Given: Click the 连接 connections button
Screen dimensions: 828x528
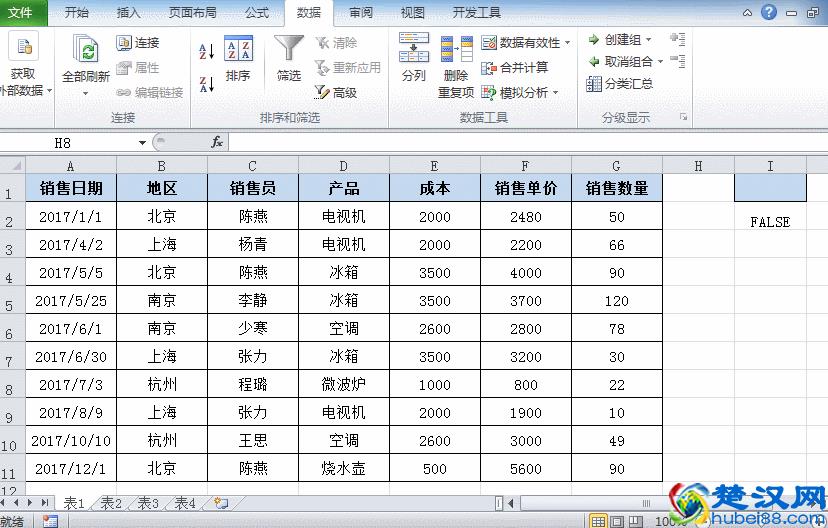Looking at the screenshot, I should (x=138, y=43).
